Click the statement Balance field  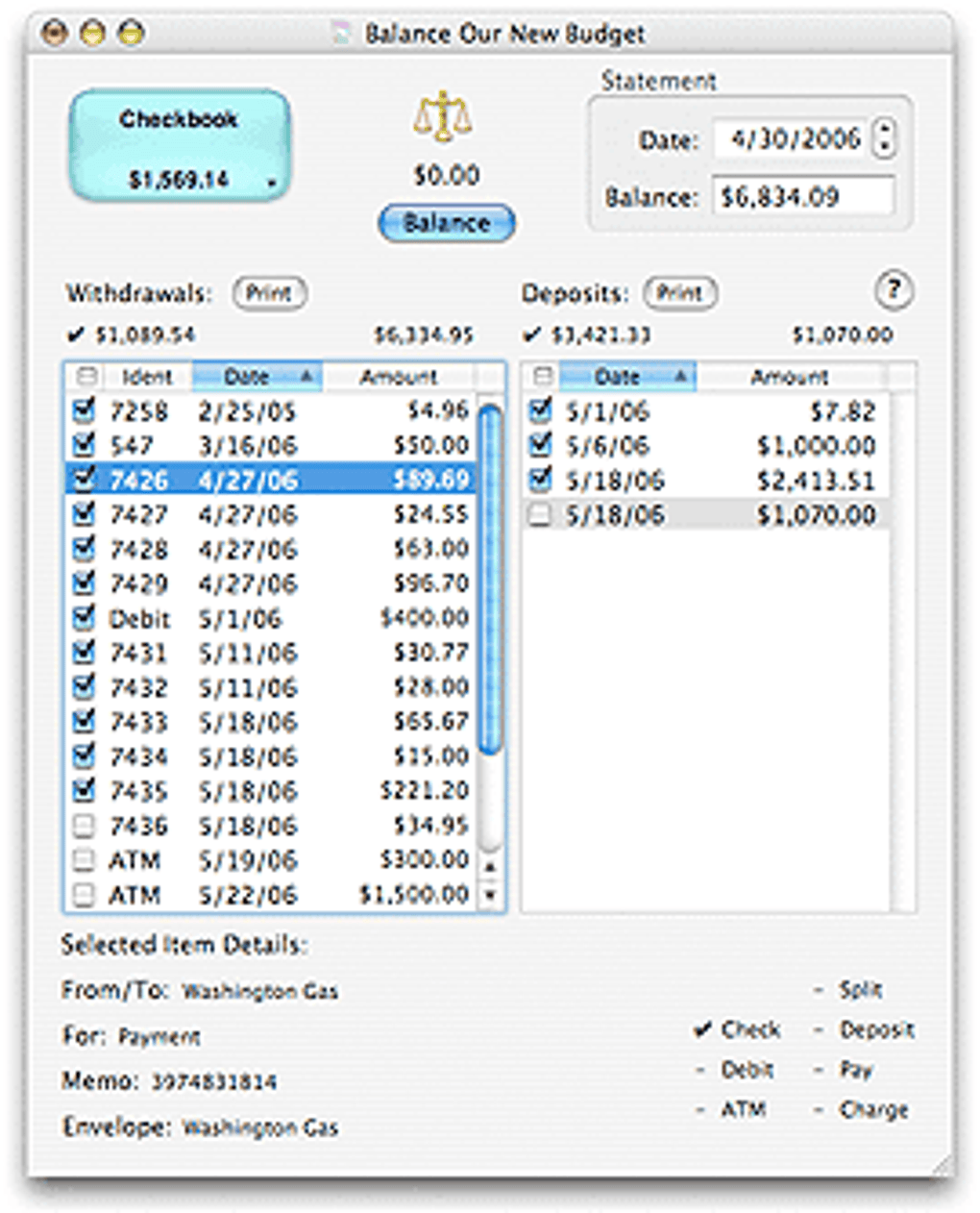[x=803, y=197]
